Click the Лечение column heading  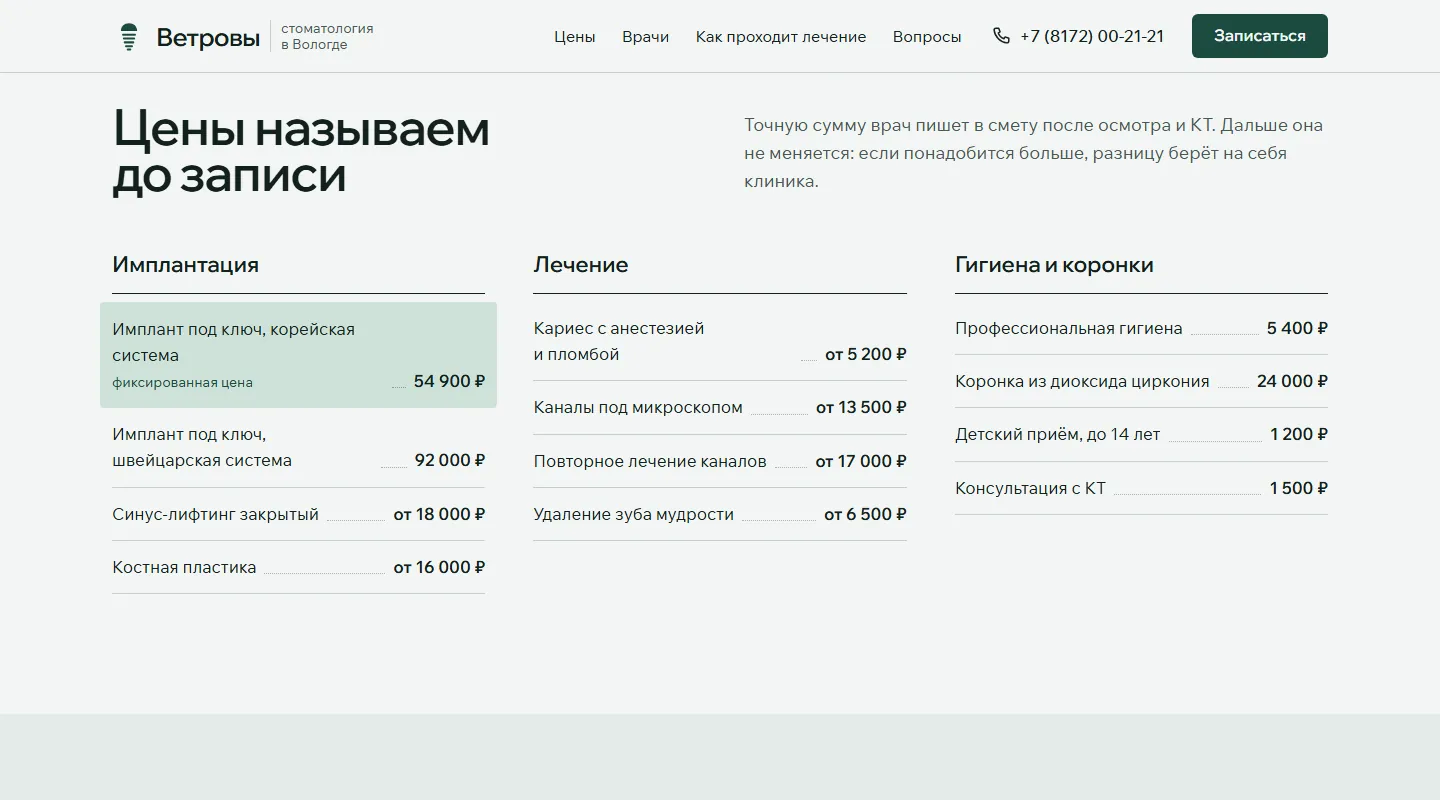(581, 265)
